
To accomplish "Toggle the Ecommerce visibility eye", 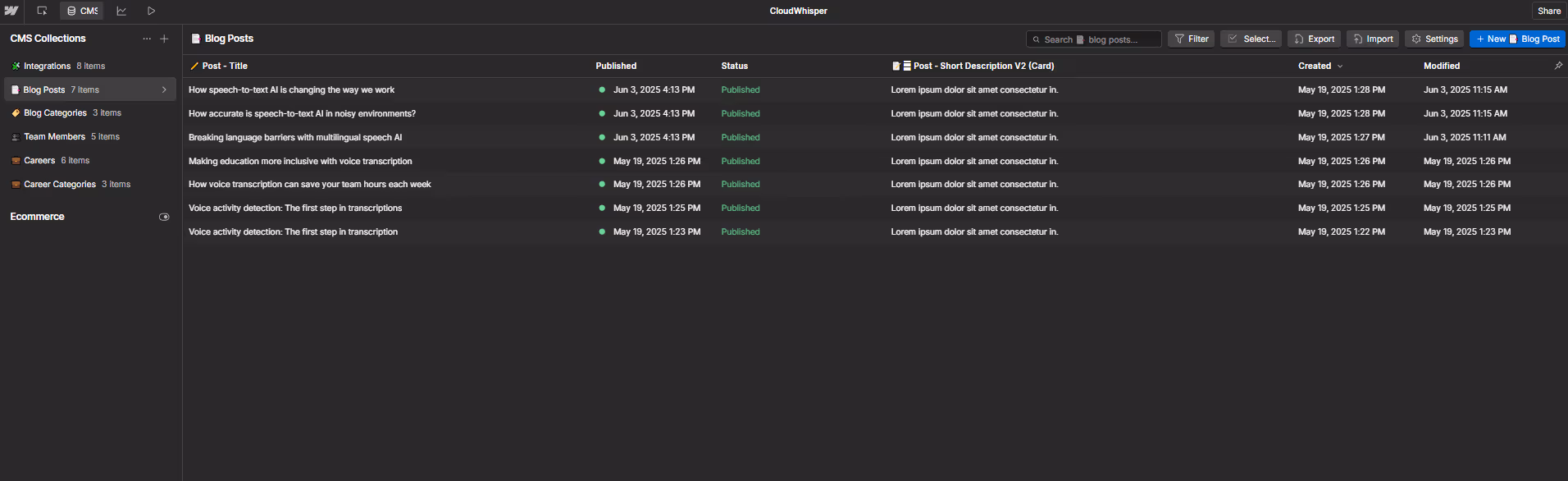I will (x=164, y=217).
